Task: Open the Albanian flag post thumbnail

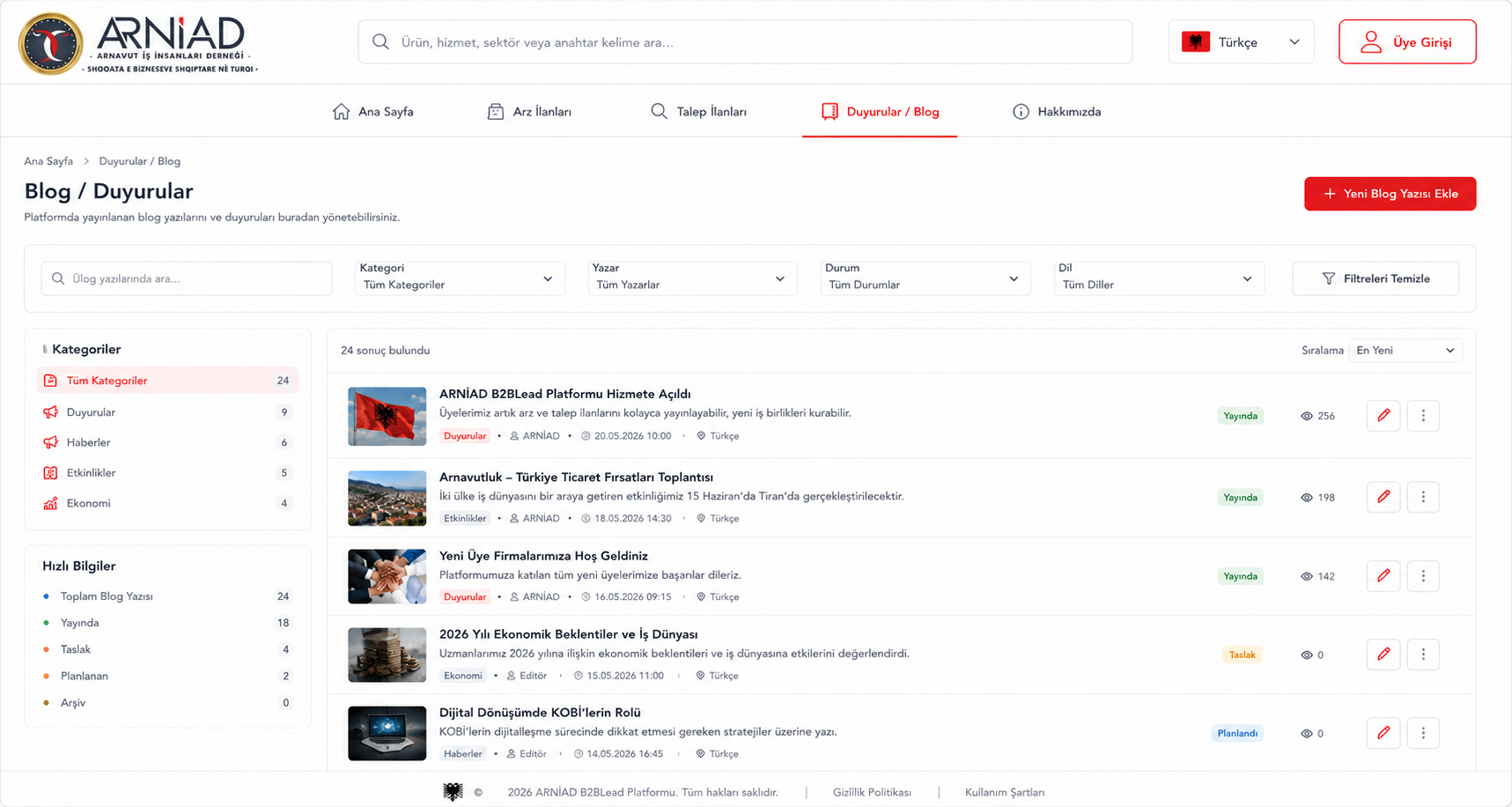Action: tap(387, 416)
